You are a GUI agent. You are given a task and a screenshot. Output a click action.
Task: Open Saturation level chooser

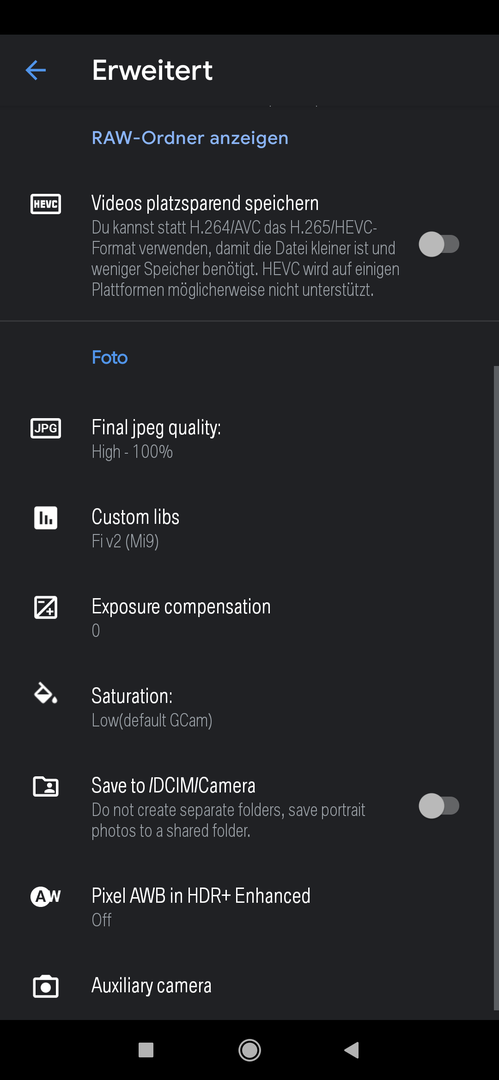(250, 707)
